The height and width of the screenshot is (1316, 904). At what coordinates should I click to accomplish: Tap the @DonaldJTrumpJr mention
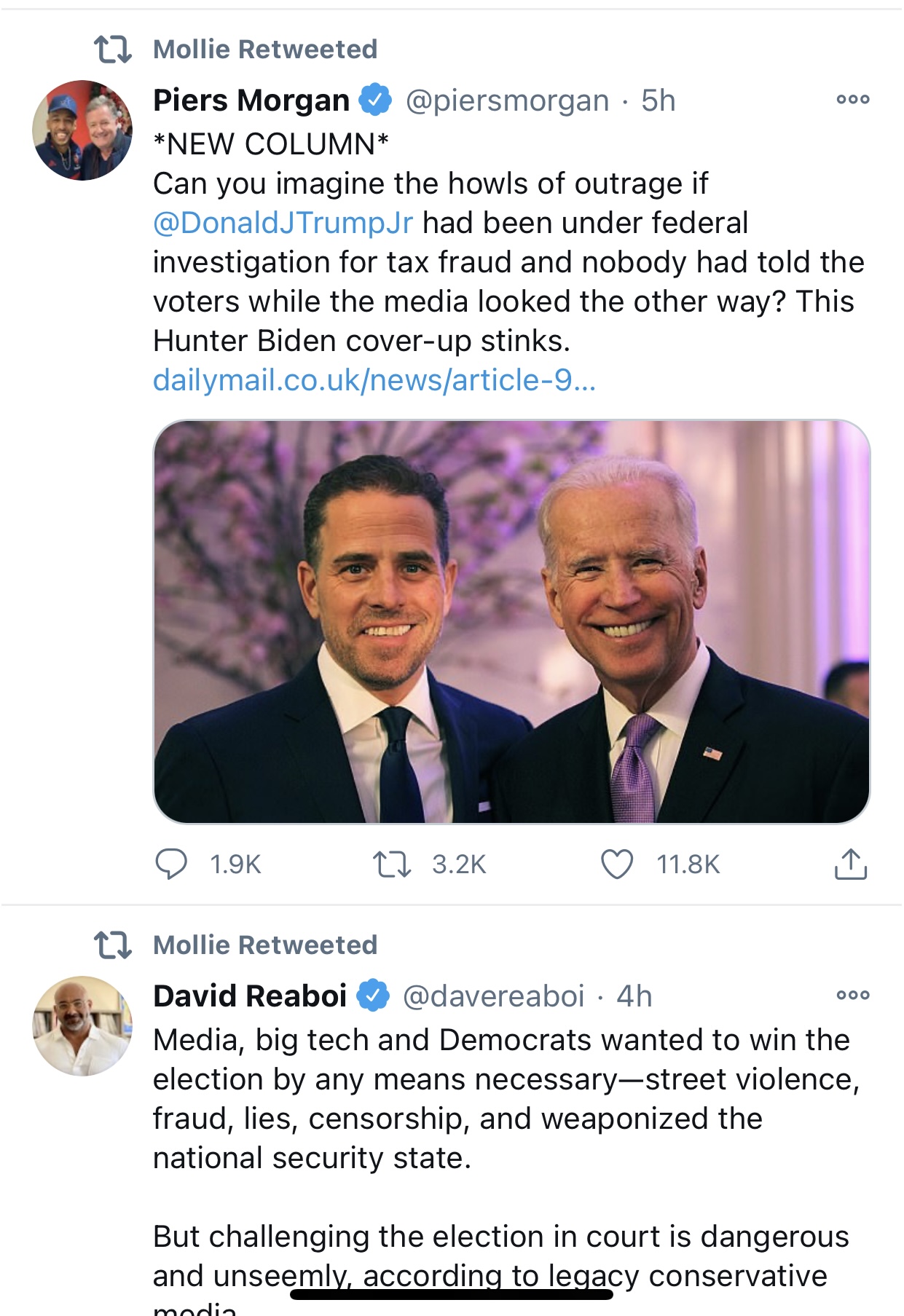pos(283,223)
